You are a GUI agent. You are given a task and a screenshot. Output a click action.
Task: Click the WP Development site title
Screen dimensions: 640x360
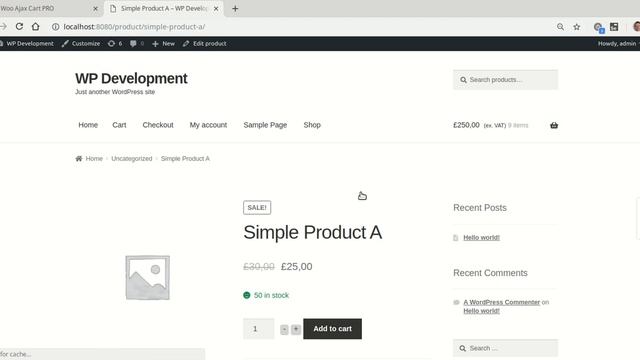pyautogui.click(x=131, y=78)
